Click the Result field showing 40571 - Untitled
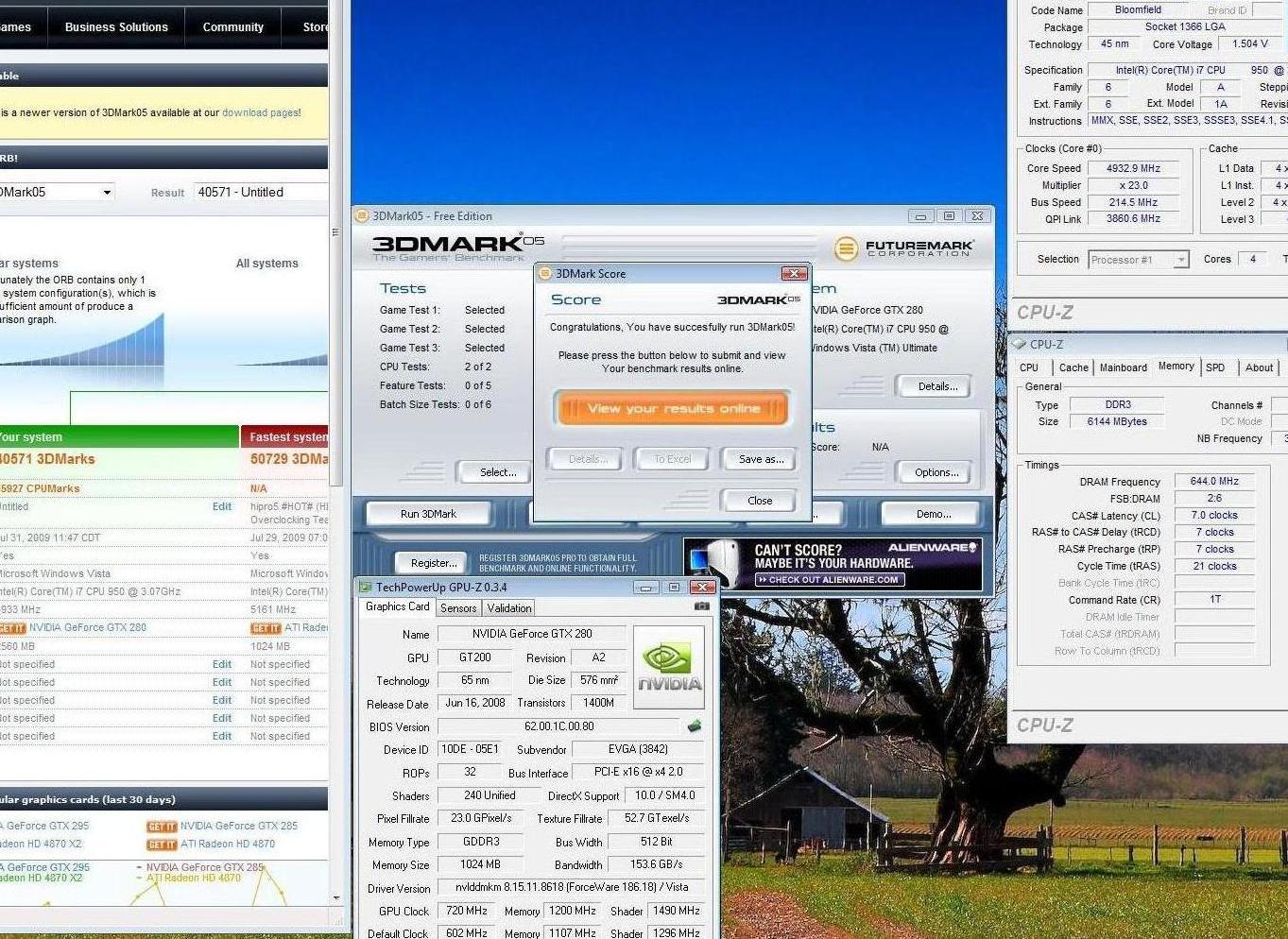Image resolution: width=1288 pixels, height=939 pixels. tap(261, 192)
